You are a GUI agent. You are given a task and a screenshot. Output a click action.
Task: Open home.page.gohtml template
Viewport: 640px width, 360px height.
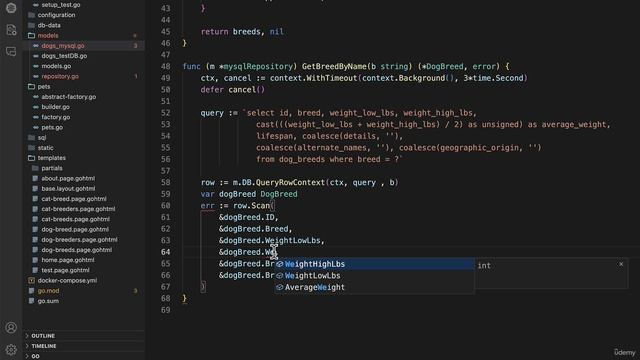[x=84, y=260]
